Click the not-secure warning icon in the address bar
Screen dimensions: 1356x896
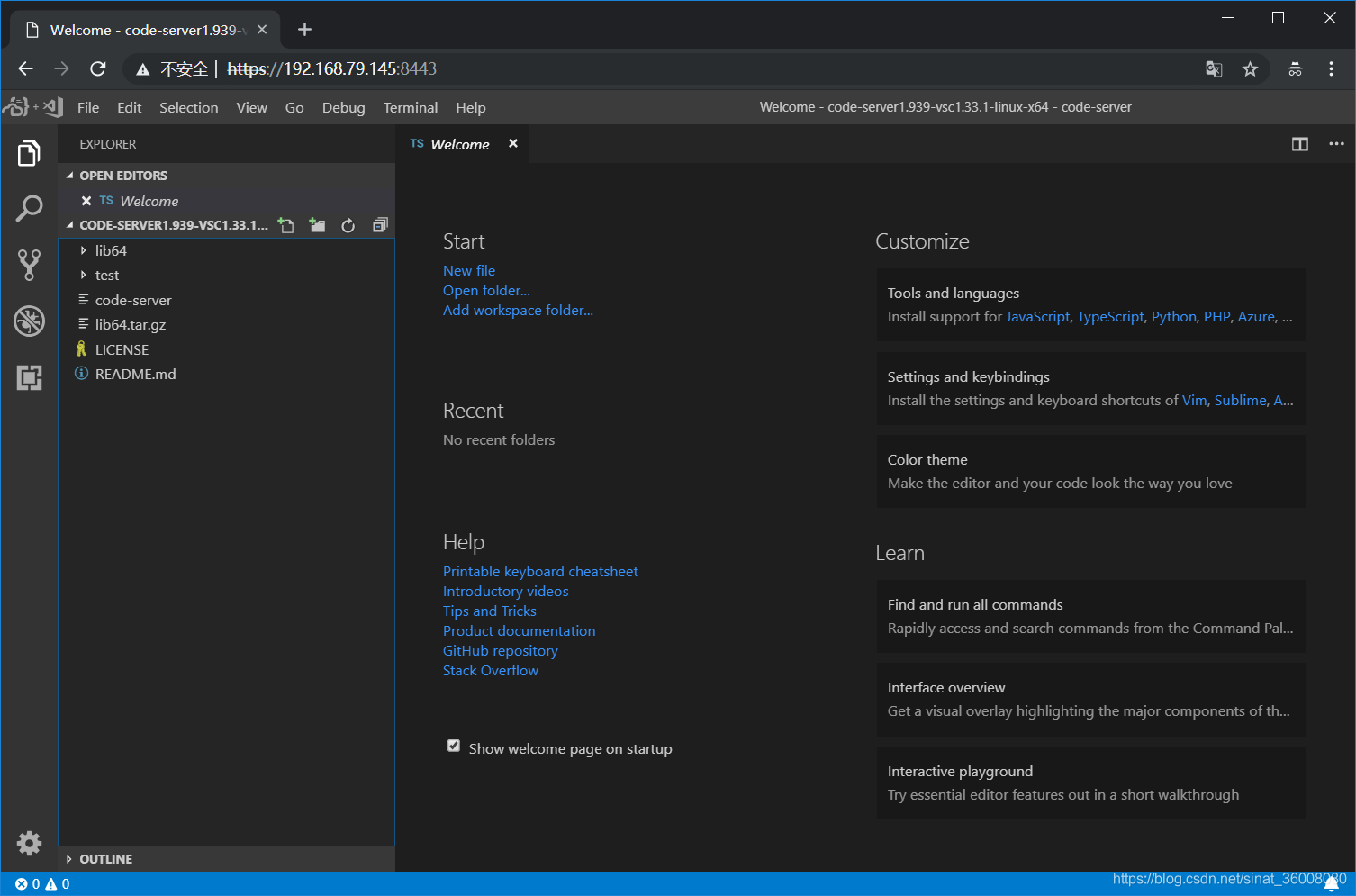142,69
